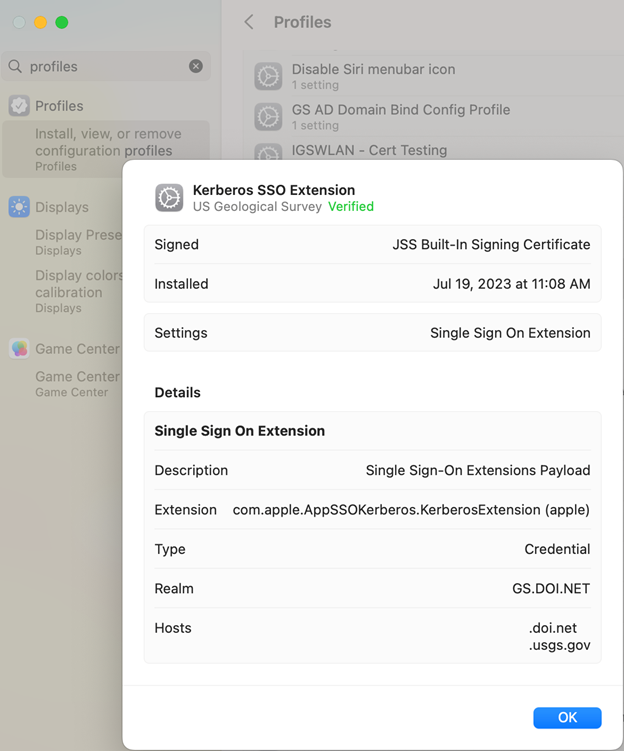The height and width of the screenshot is (751, 624).
Task: Select the Single Sign-On Extensions Payload description
Action: tap(478, 470)
